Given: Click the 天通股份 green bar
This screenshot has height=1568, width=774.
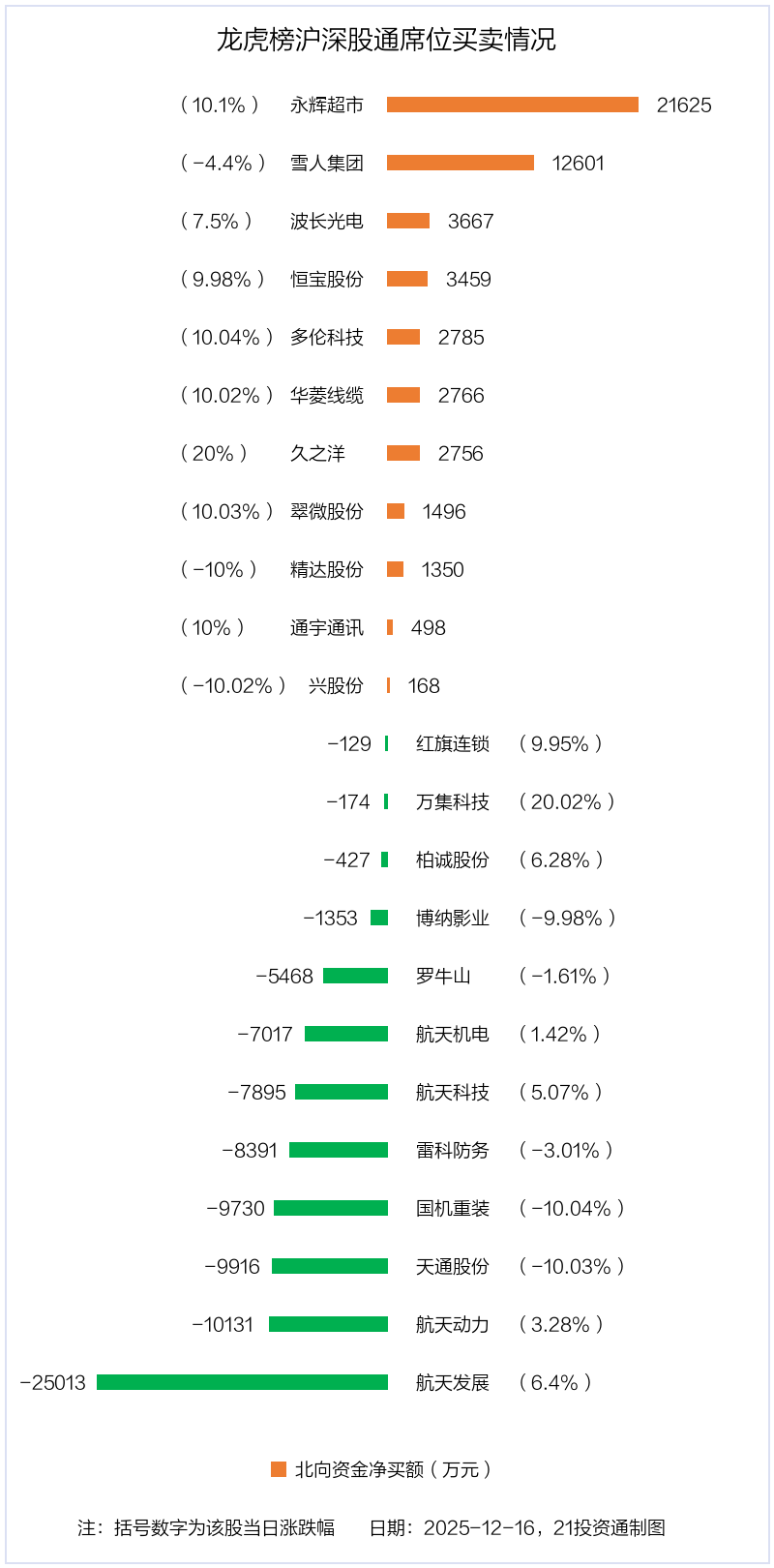Looking at the screenshot, I should (x=329, y=1266).
